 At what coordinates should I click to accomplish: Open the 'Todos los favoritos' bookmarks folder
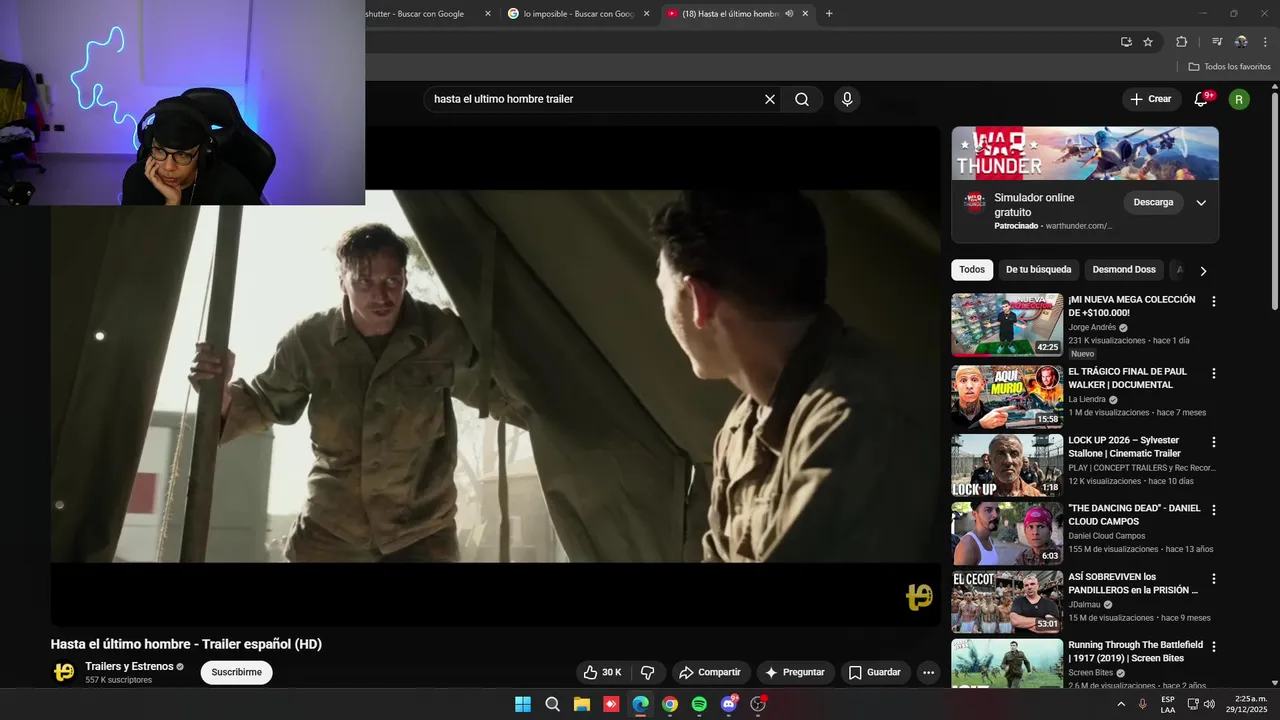(x=1229, y=66)
